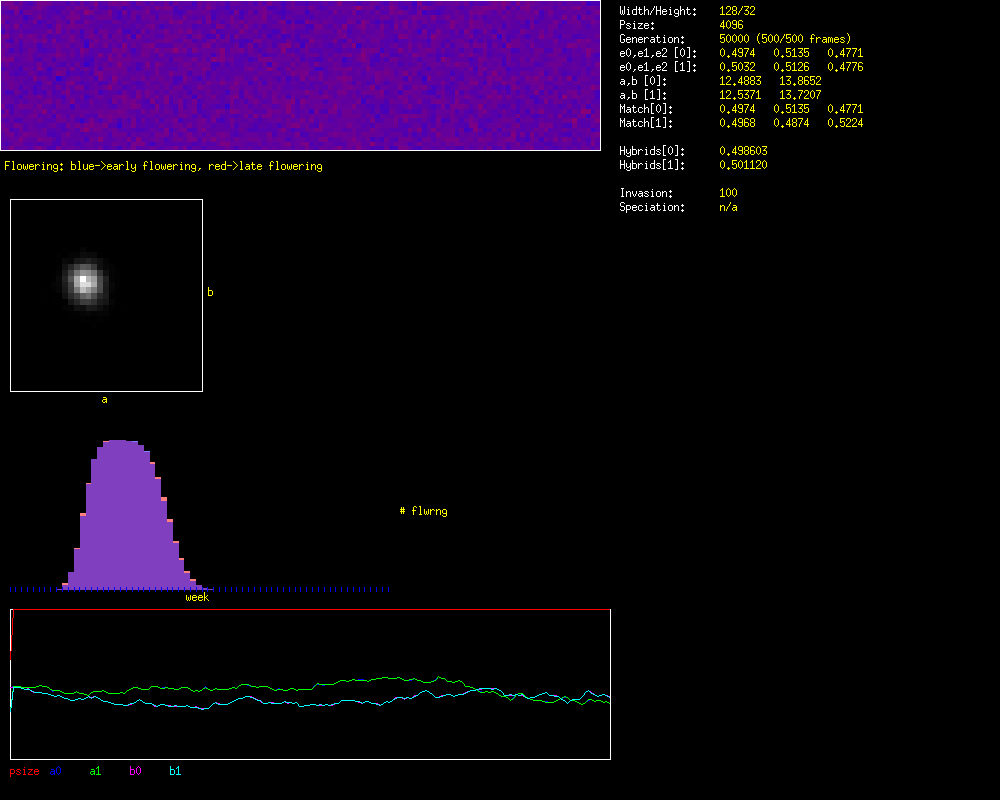Select the "50000 (500/500 frames)" value
The height and width of the screenshot is (800, 1000).
tap(785, 40)
